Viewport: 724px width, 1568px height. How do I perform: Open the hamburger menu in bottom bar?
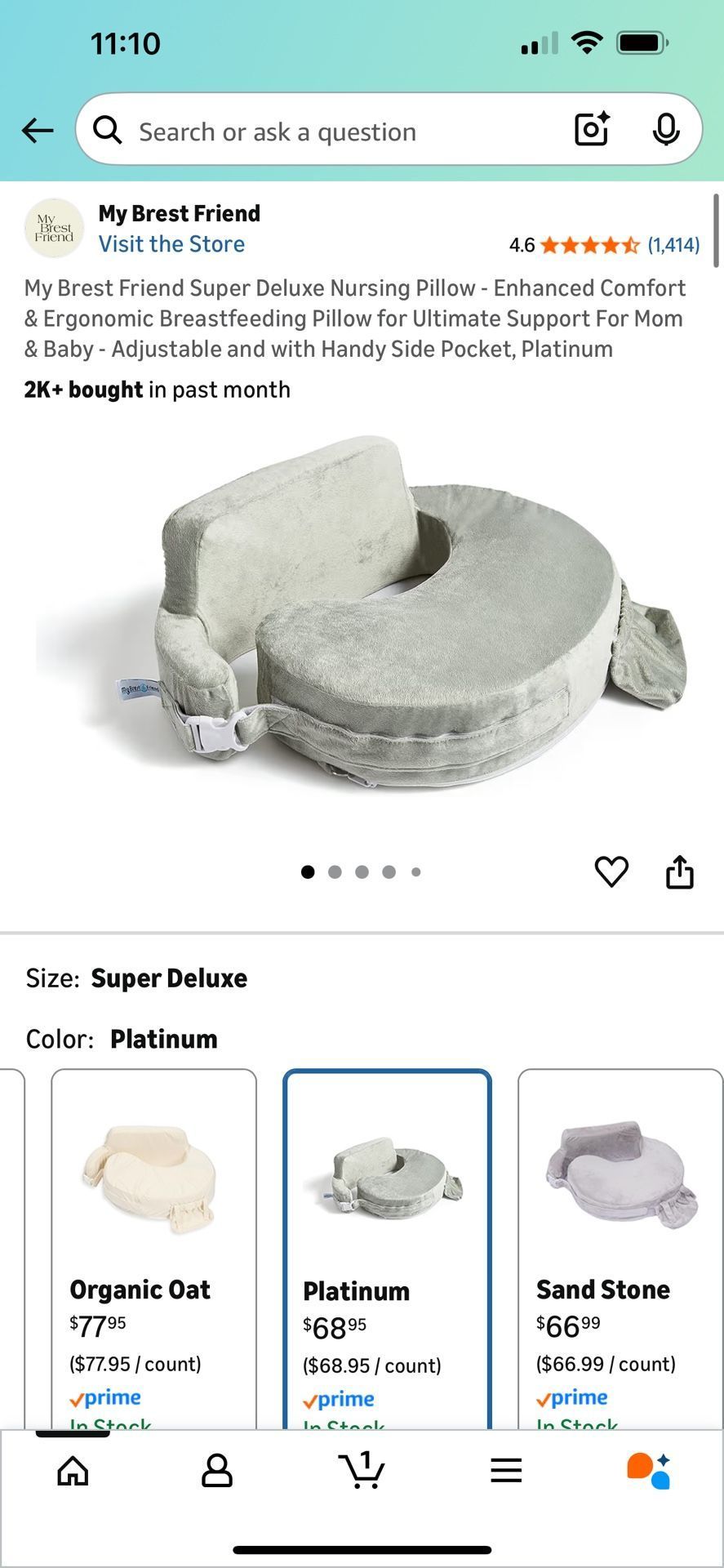(506, 1470)
